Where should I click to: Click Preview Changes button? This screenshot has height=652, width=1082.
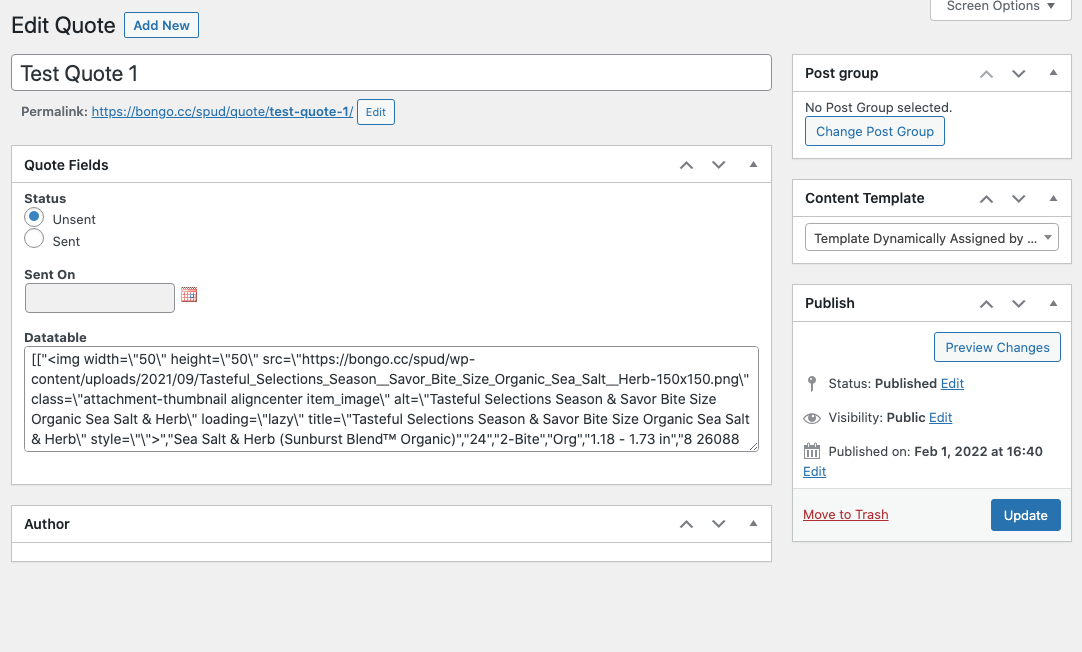pos(997,348)
